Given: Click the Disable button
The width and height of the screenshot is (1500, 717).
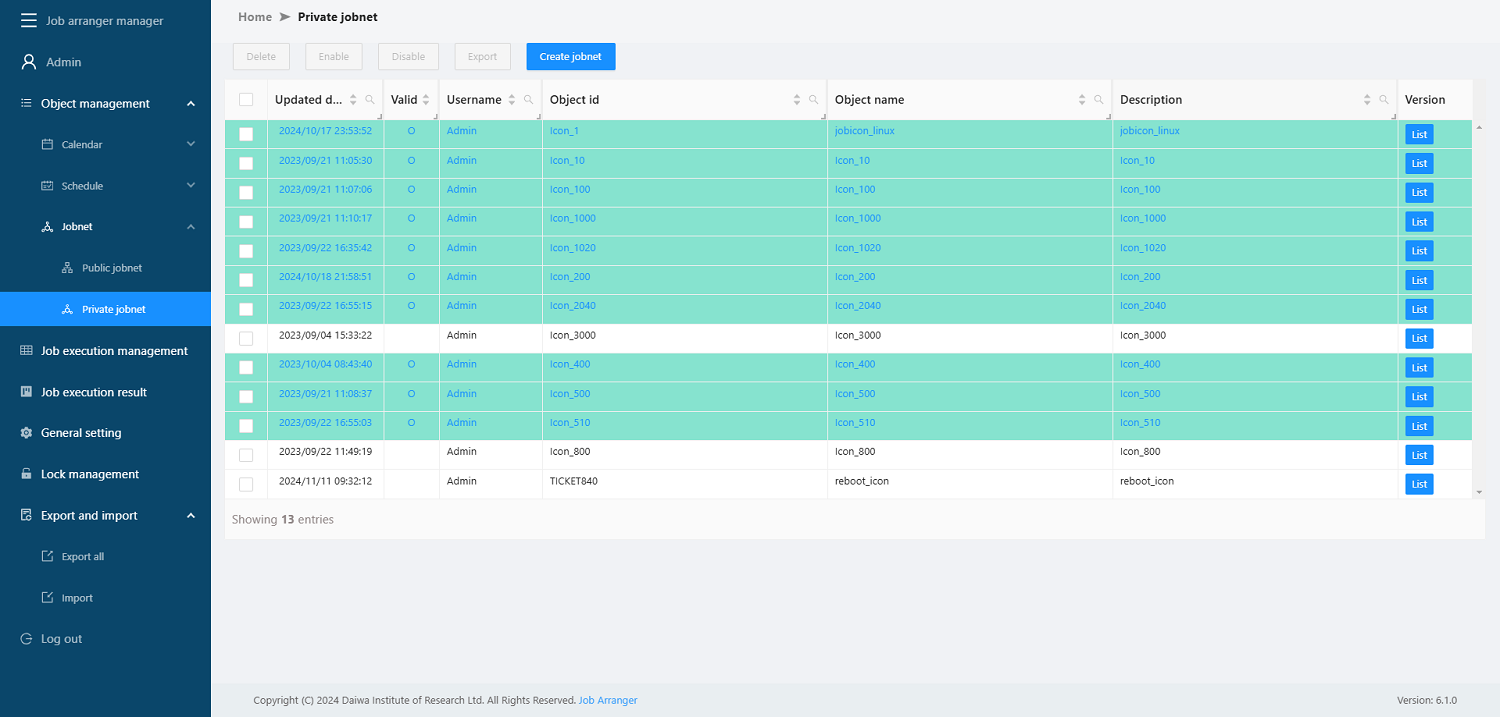Looking at the screenshot, I should click(x=408, y=57).
